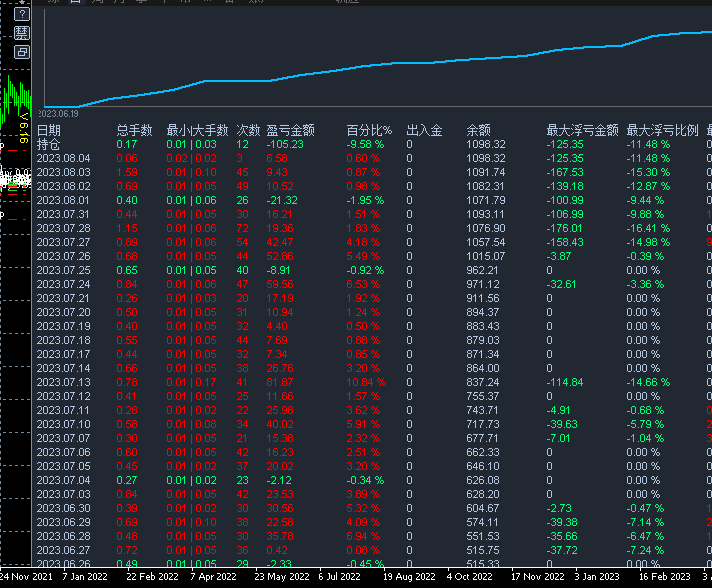Click the 1.59 total lots value

pyautogui.click(x=127, y=173)
